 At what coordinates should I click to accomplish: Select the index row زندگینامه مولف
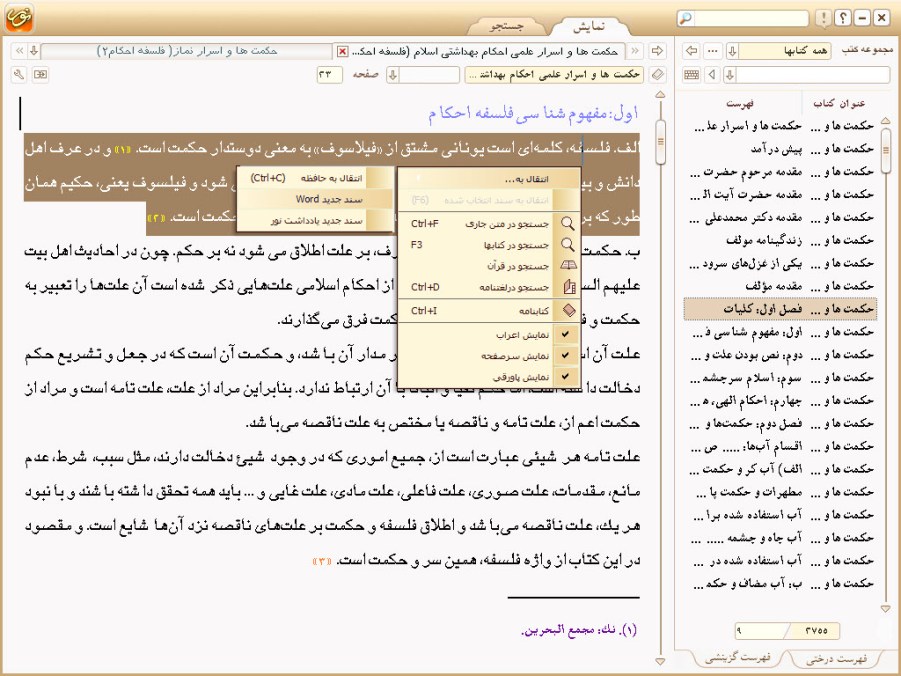pyautogui.click(x=780, y=240)
